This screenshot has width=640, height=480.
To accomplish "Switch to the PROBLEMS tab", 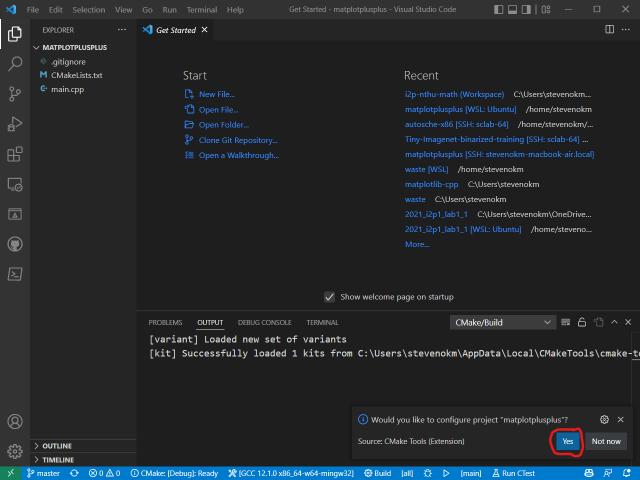I will pos(165,322).
